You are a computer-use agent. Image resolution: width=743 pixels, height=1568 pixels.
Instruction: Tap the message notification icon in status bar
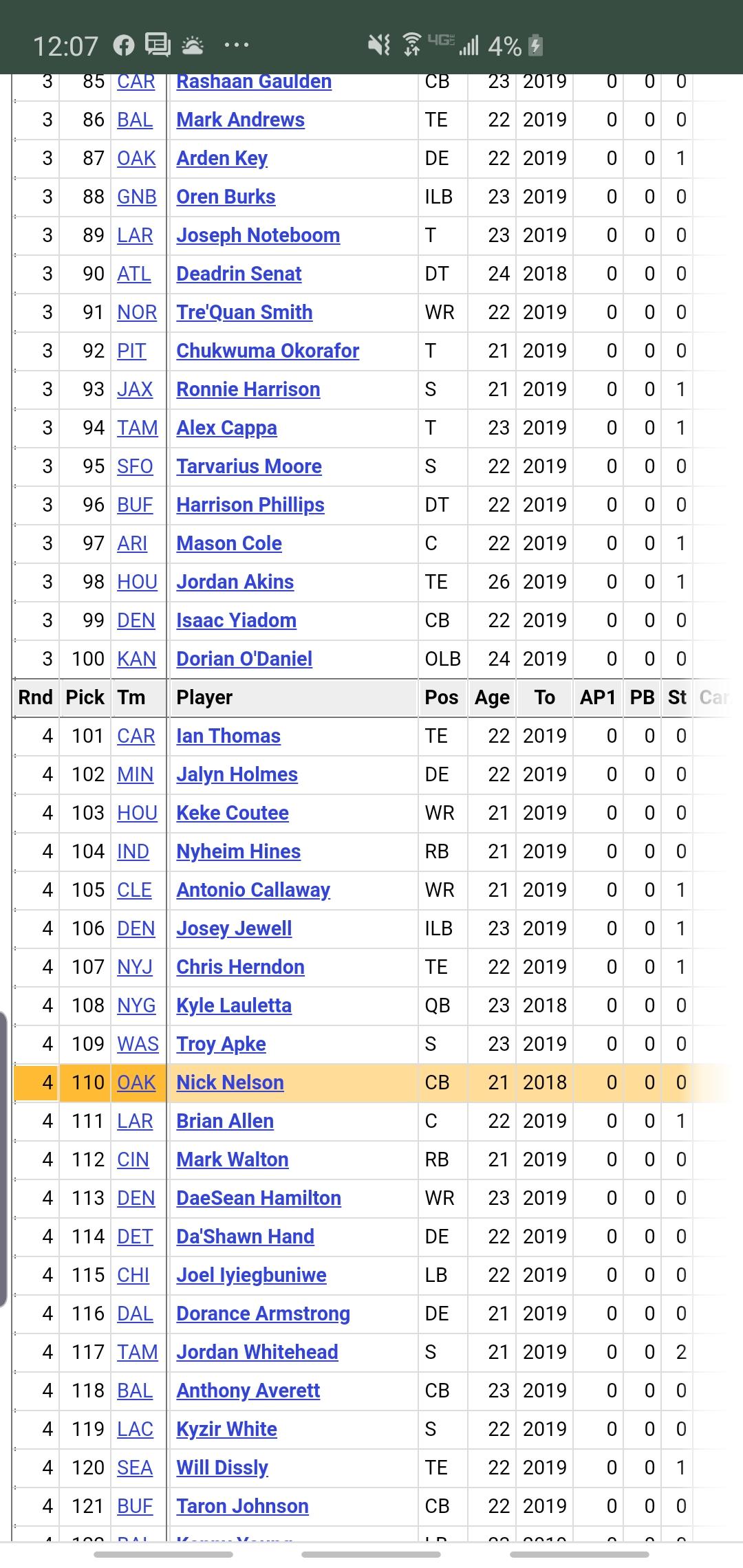tap(158, 45)
